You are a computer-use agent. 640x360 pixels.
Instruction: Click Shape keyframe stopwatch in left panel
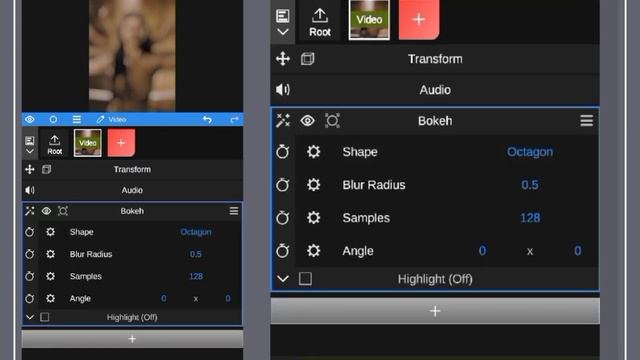point(30,232)
